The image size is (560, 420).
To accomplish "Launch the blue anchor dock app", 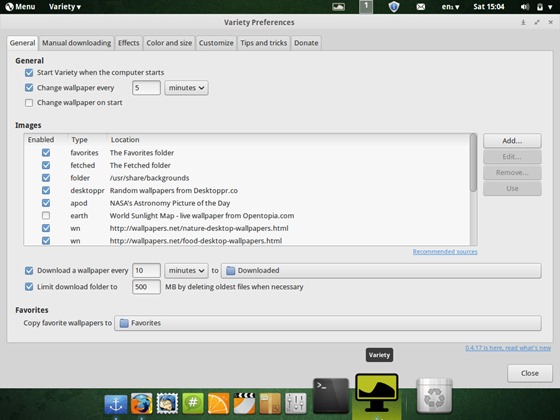I will coord(116,405).
